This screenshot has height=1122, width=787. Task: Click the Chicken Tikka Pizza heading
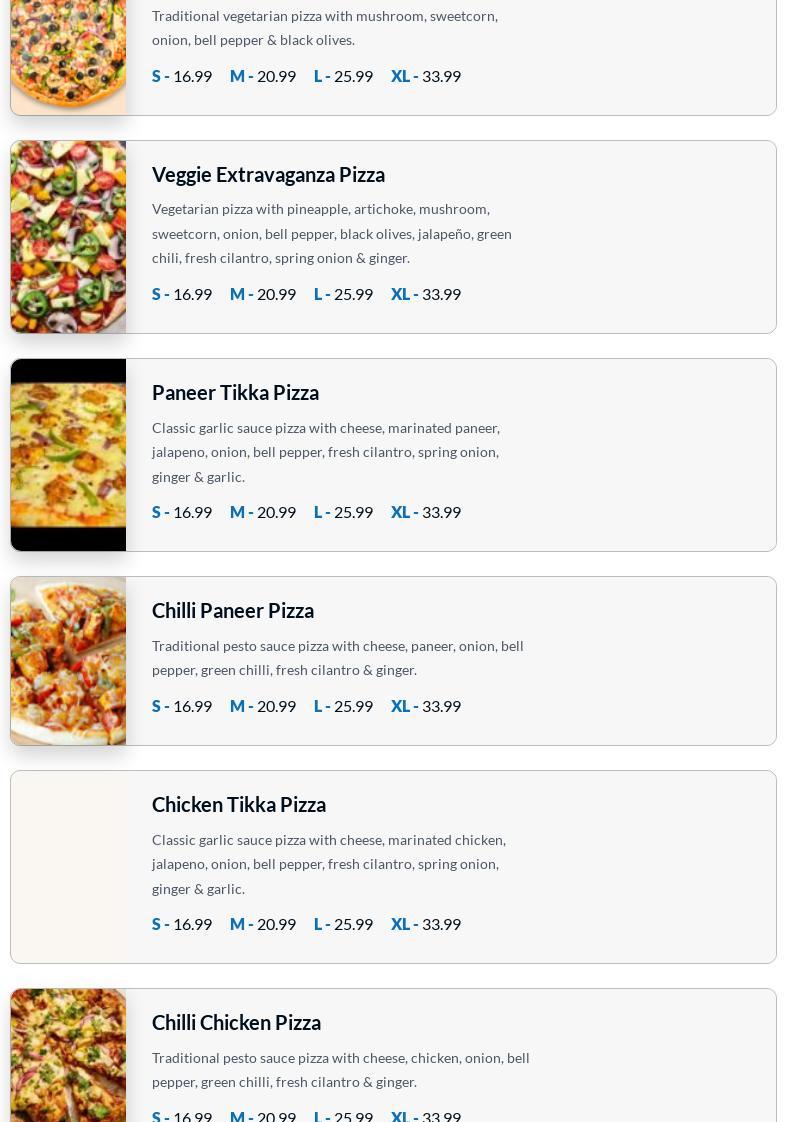tap(239, 804)
